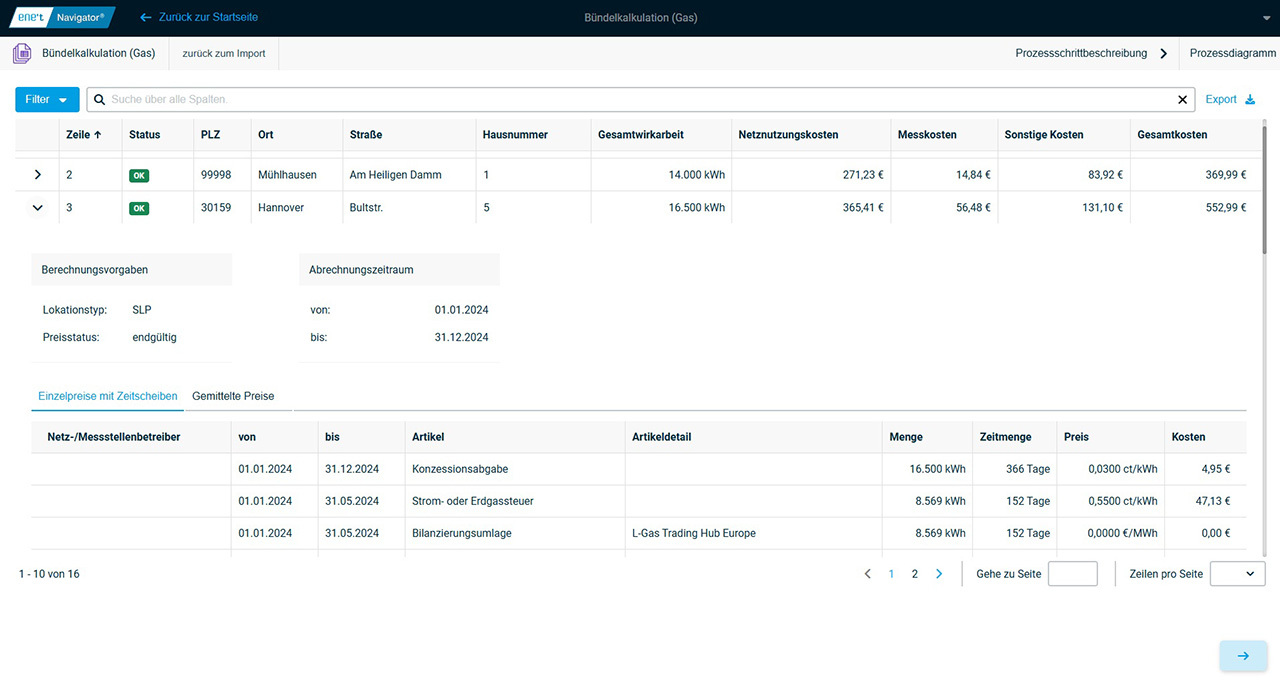Collapse row 3 Hannover details
Viewport: 1280px width, 684px height.
tap(38, 208)
